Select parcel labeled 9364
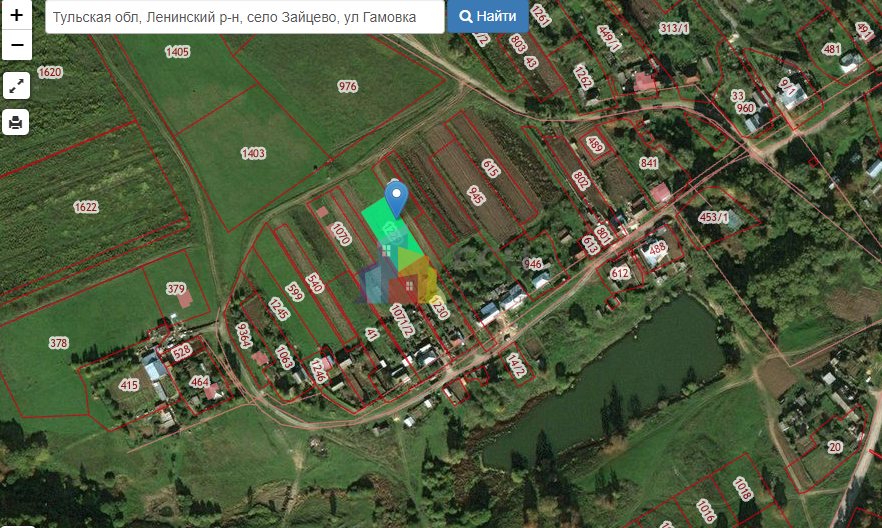 [x=244, y=336]
